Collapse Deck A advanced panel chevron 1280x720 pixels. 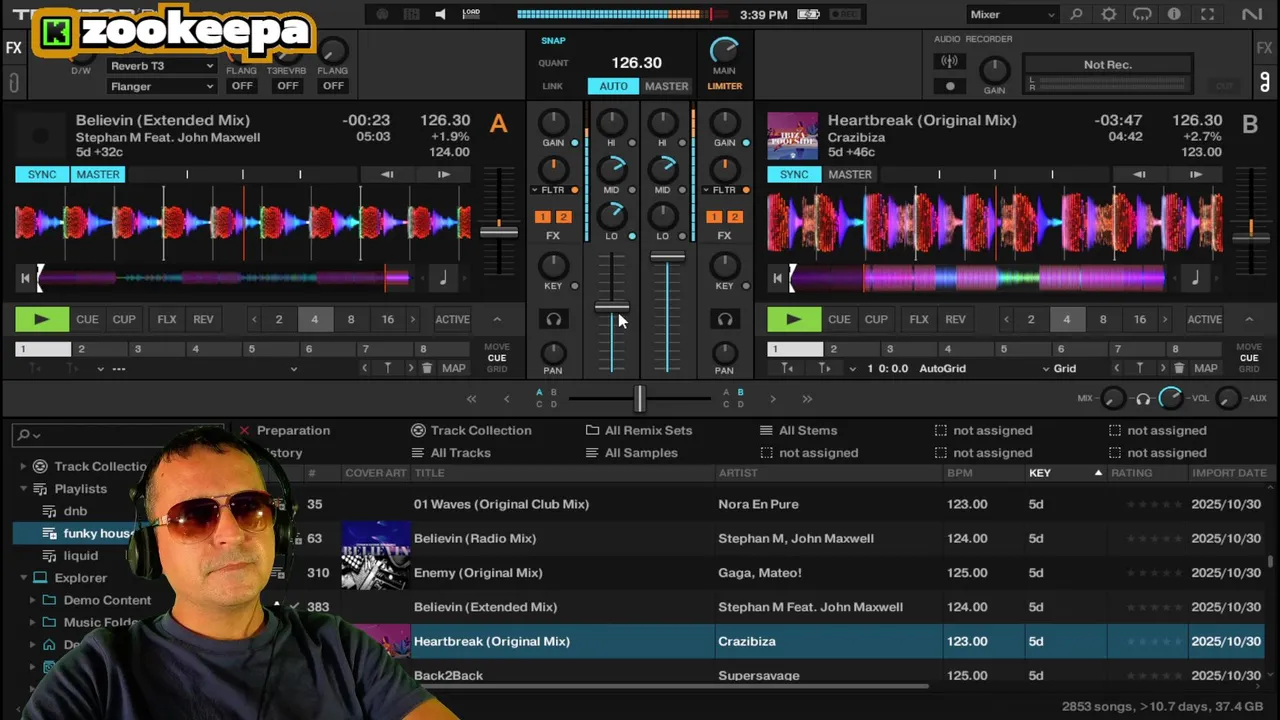[x=497, y=319]
